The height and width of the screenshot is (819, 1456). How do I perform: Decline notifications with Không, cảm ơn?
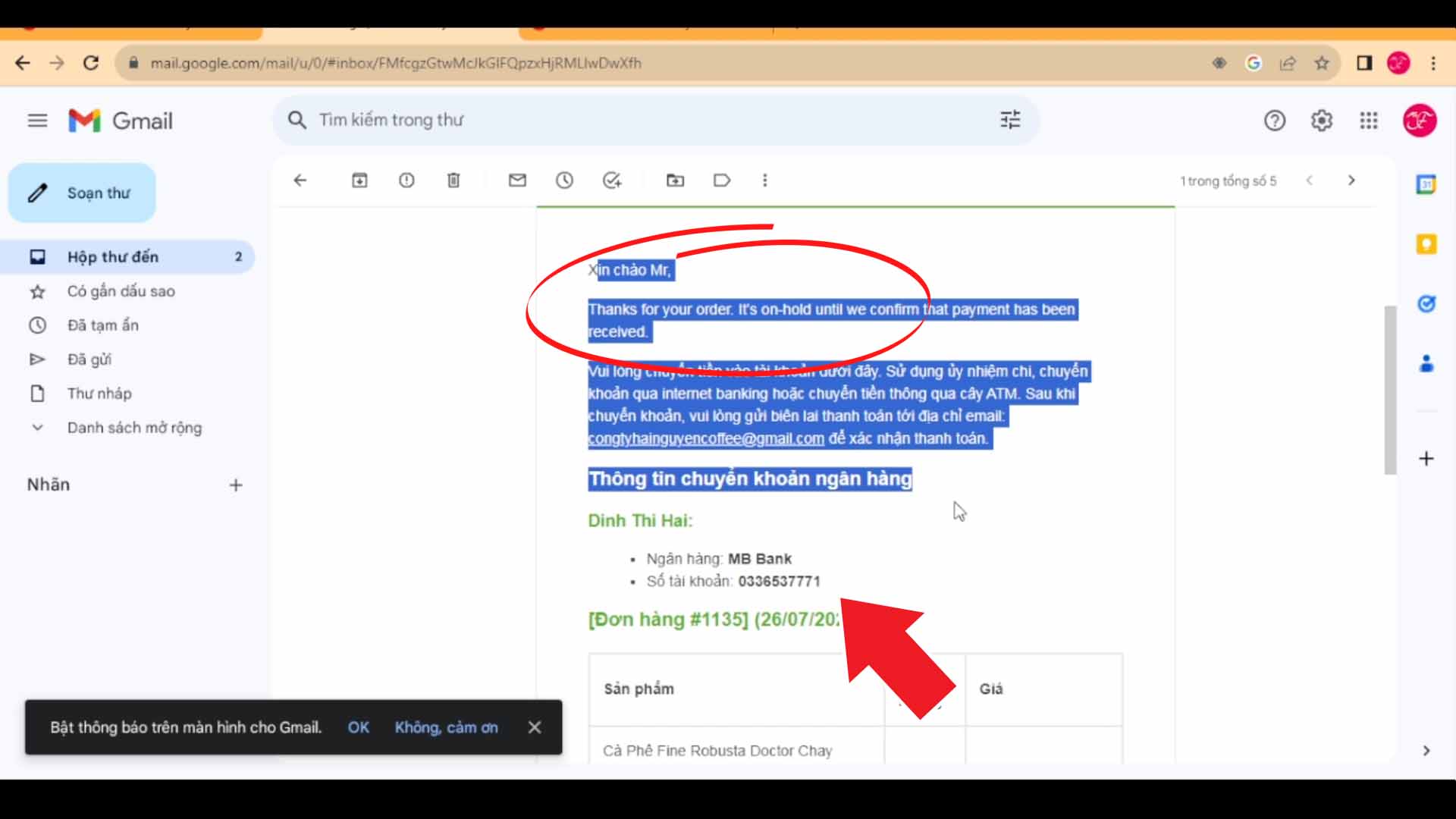point(446,727)
